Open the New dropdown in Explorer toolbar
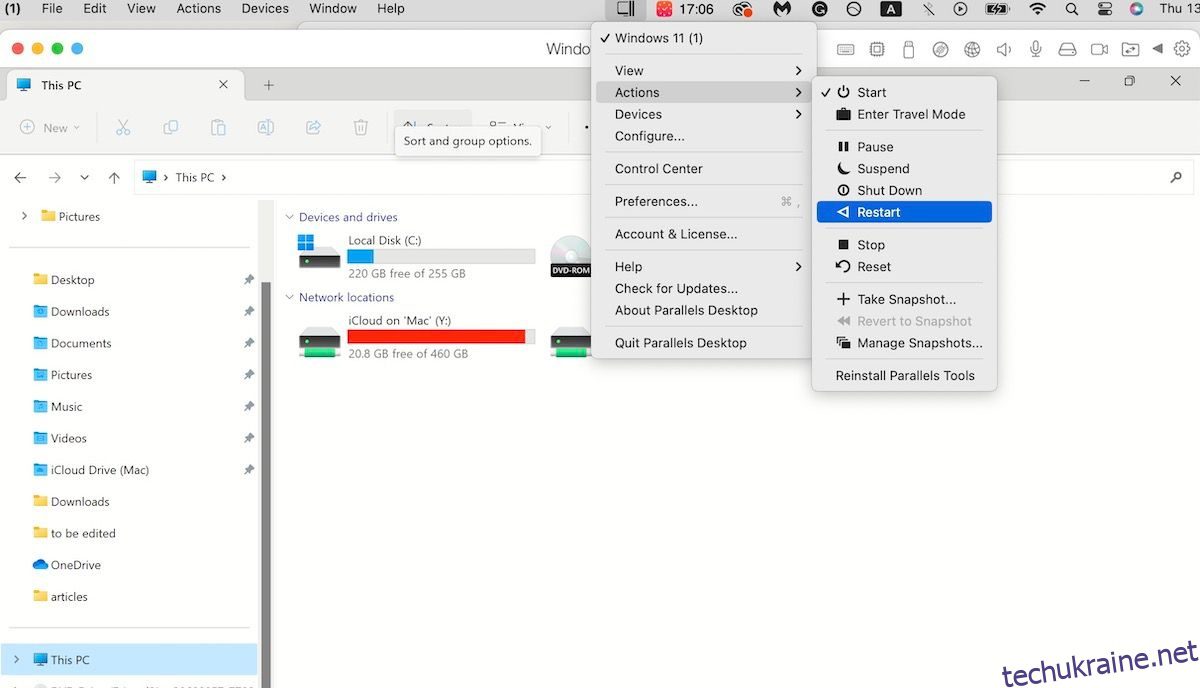 [x=52, y=127]
